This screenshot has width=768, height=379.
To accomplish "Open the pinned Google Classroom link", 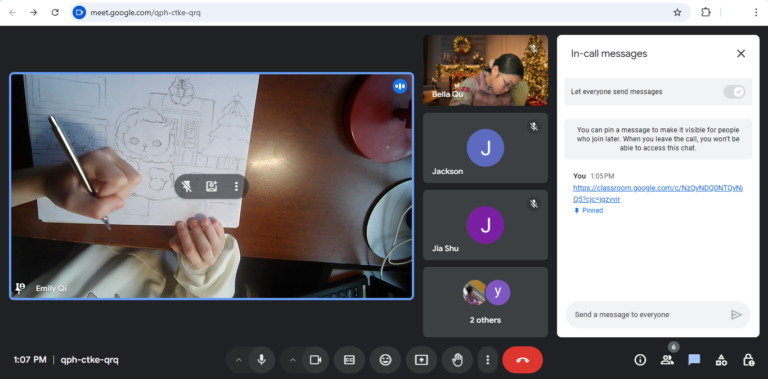I will pyautogui.click(x=658, y=193).
